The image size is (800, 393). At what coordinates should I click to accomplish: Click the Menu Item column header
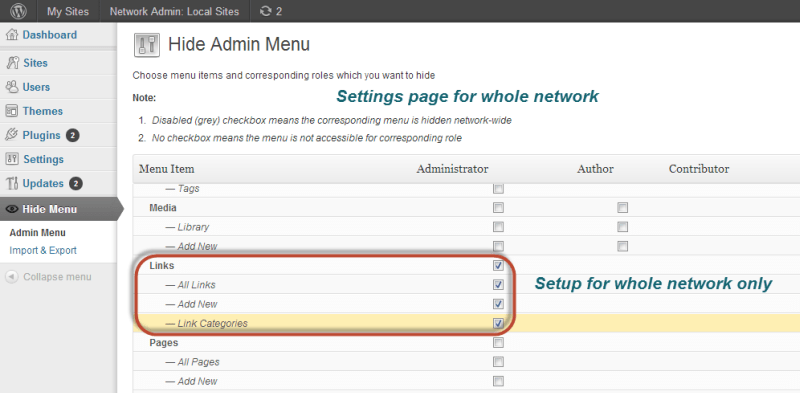pos(166,169)
